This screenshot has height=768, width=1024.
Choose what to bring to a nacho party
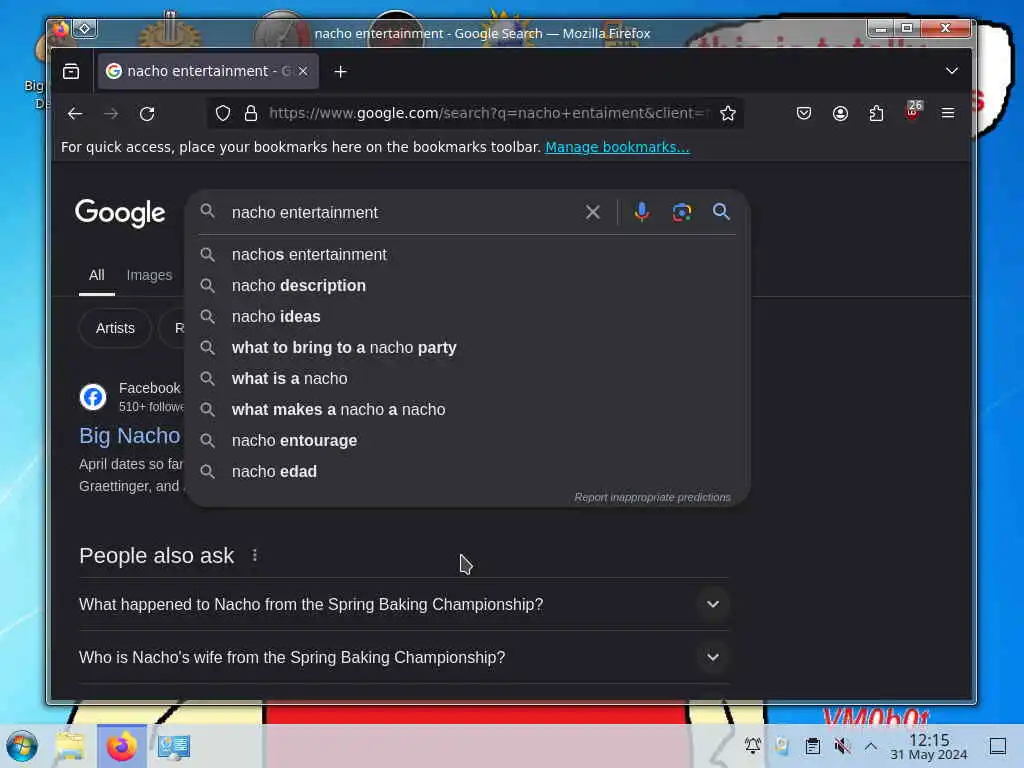coord(468,347)
